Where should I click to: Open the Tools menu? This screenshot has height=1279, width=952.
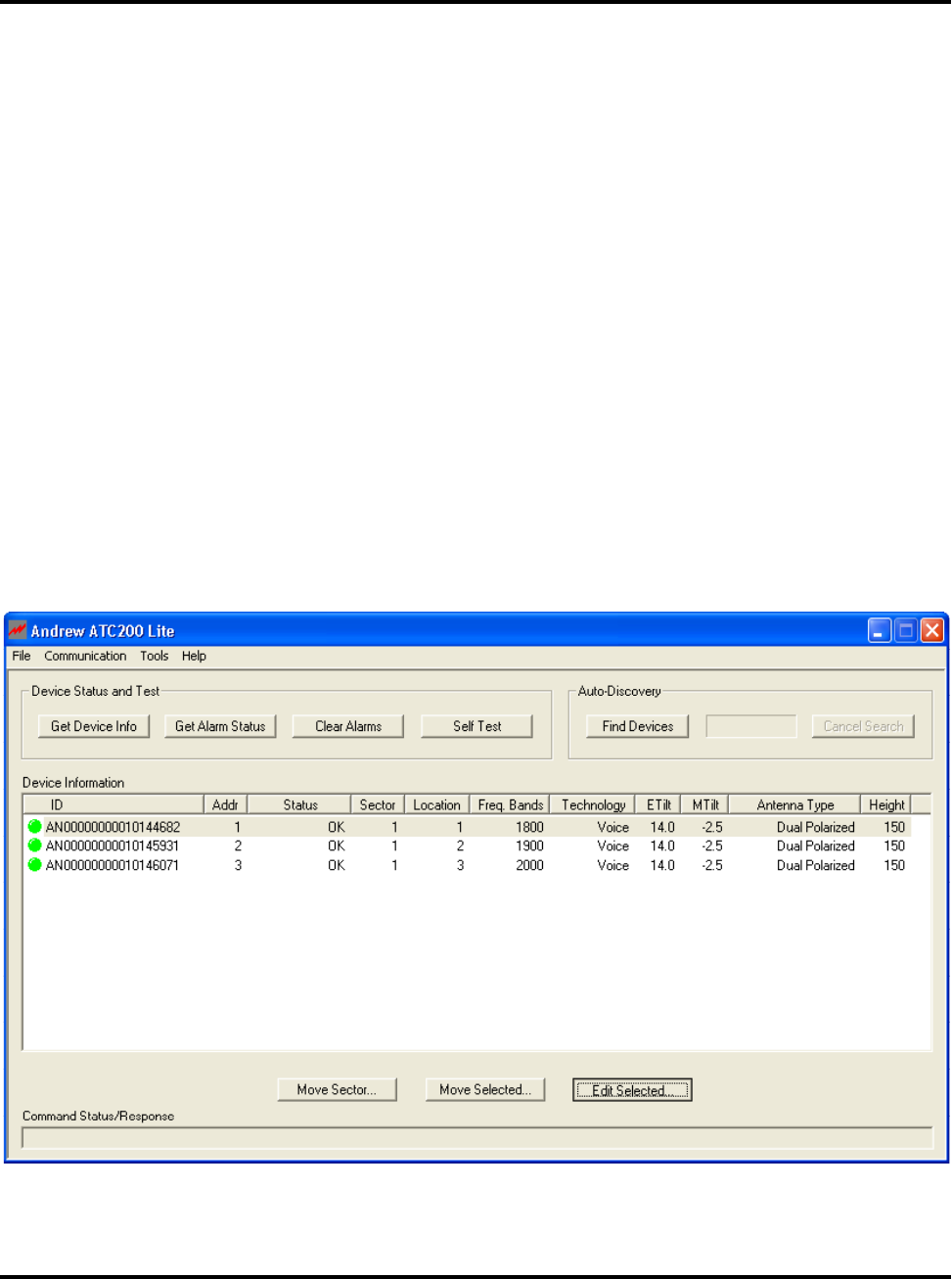(x=155, y=656)
